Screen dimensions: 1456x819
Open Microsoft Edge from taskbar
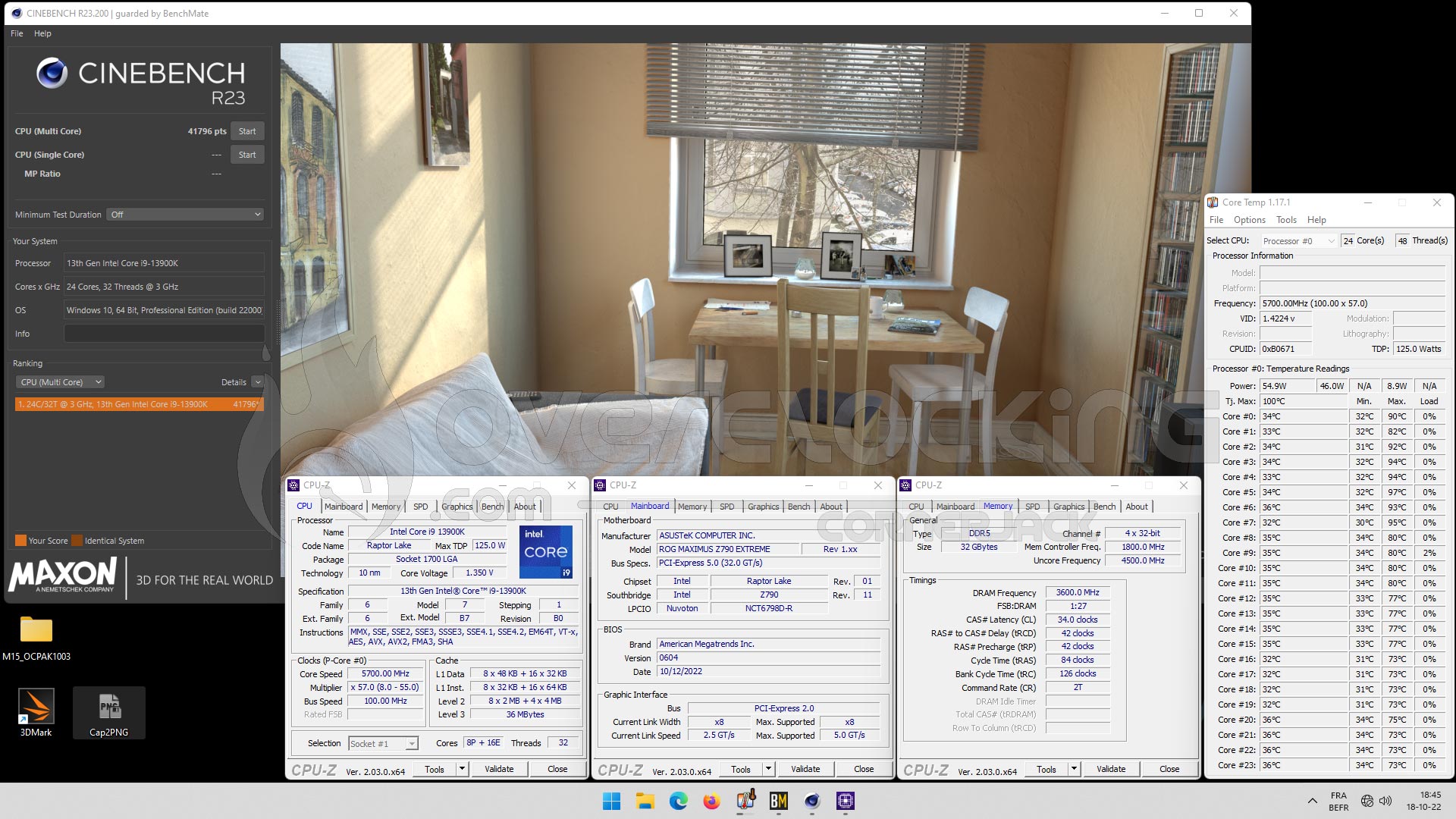(x=678, y=801)
